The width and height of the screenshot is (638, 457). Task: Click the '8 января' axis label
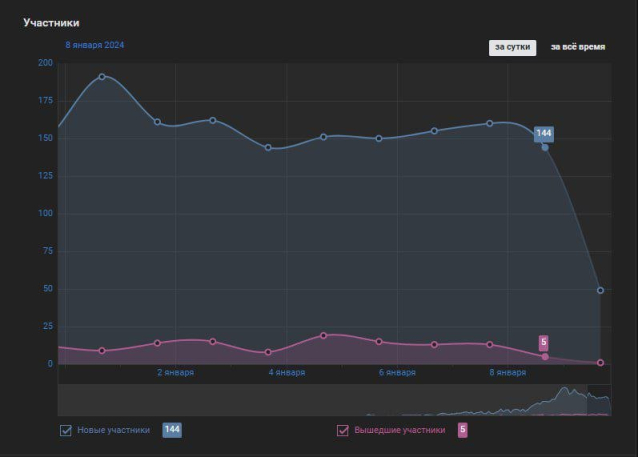point(508,373)
